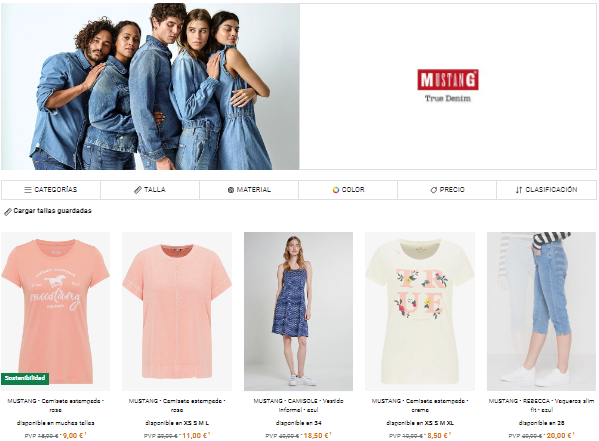Click the Cargar tallas guardadas link
The height and width of the screenshot is (441, 599).
(52, 211)
